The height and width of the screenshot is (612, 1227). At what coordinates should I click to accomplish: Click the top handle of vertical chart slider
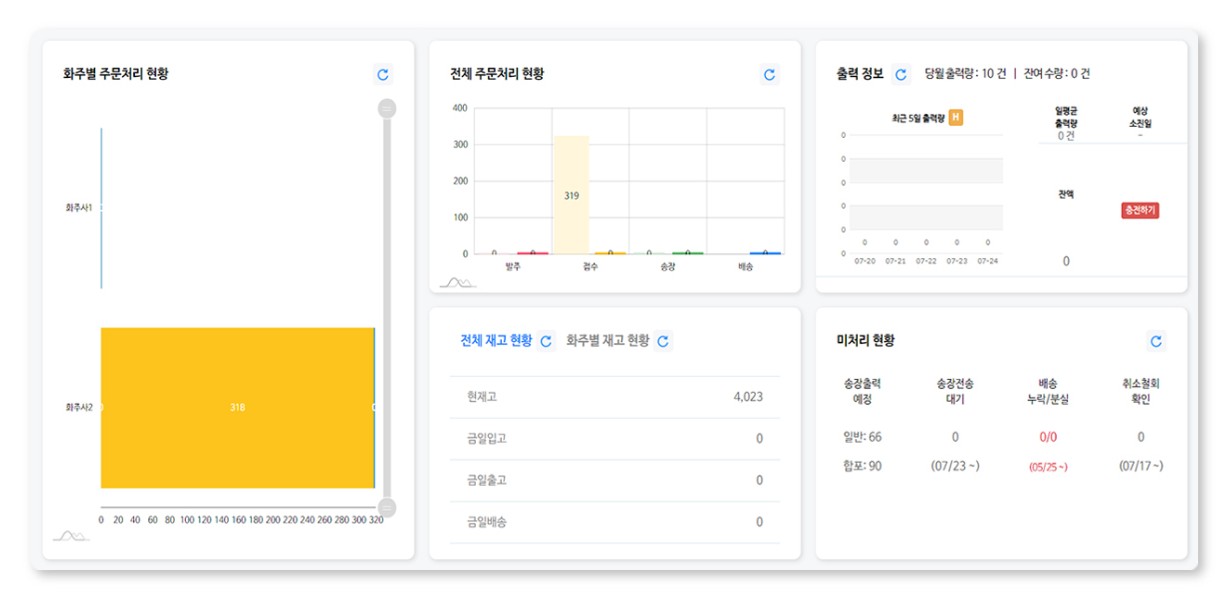[387, 108]
